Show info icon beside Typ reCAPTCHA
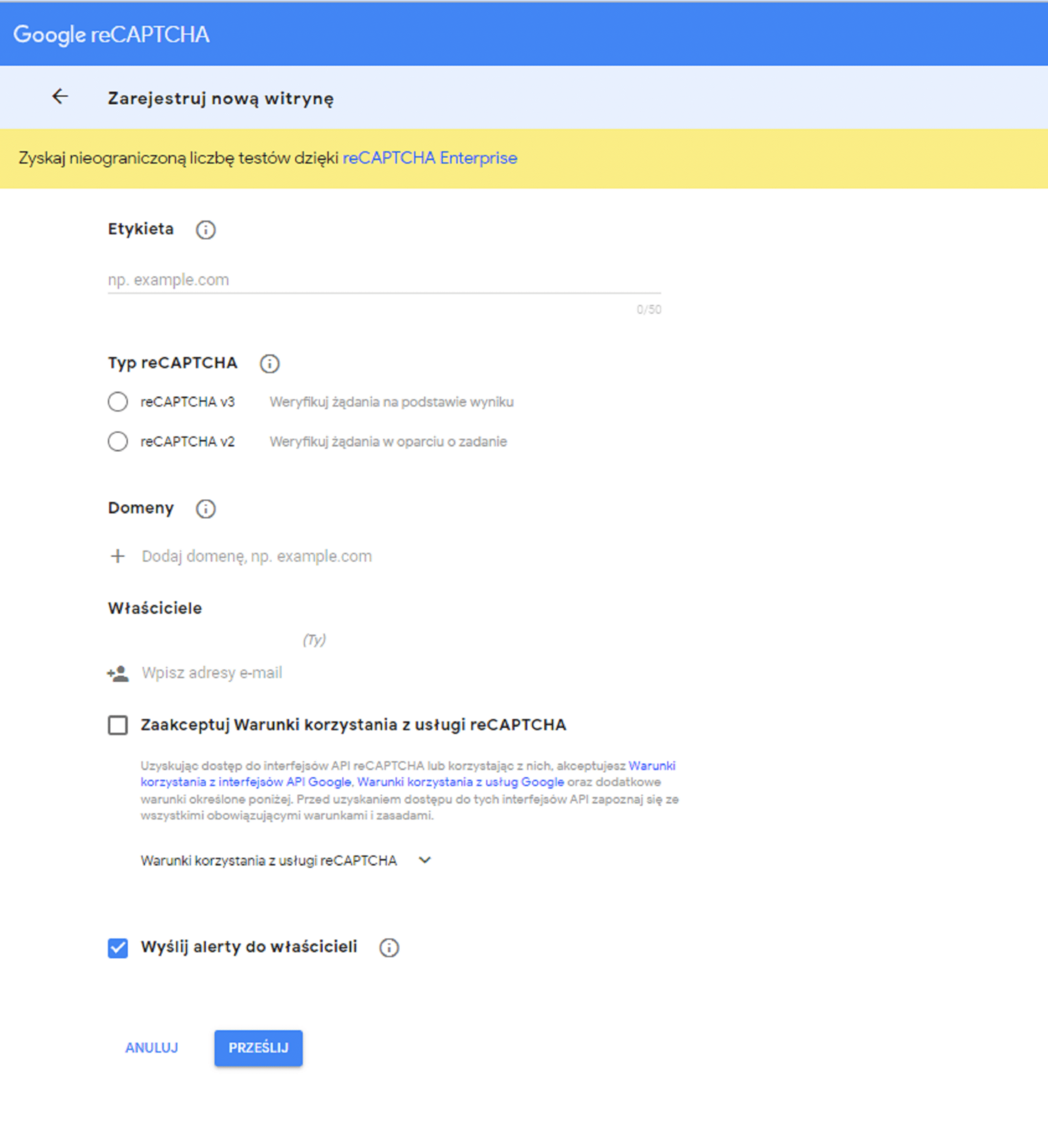 coord(269,364)
